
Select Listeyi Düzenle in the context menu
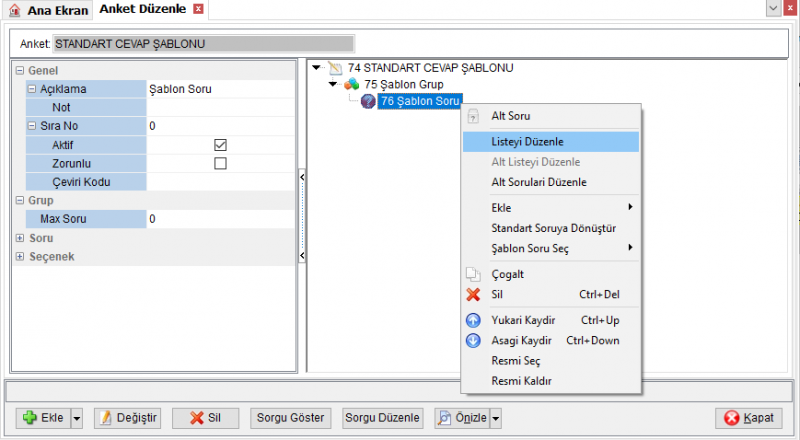pyautogui.click(x=551, y=142)
